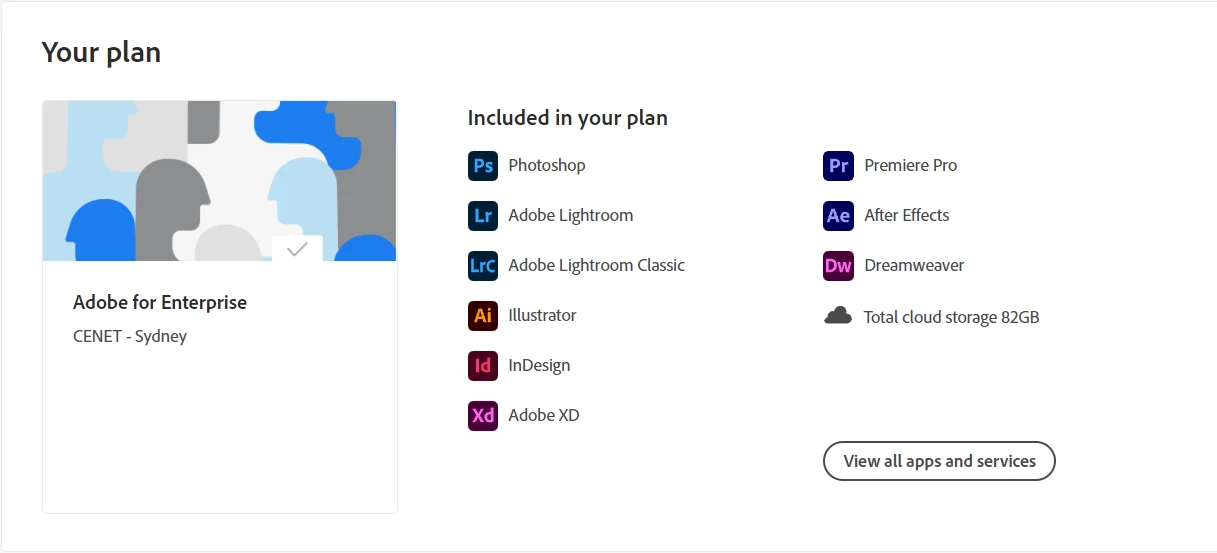Click the Illustrator Ai icon
Screen dimensions: 1217x553
pos(483,315)
